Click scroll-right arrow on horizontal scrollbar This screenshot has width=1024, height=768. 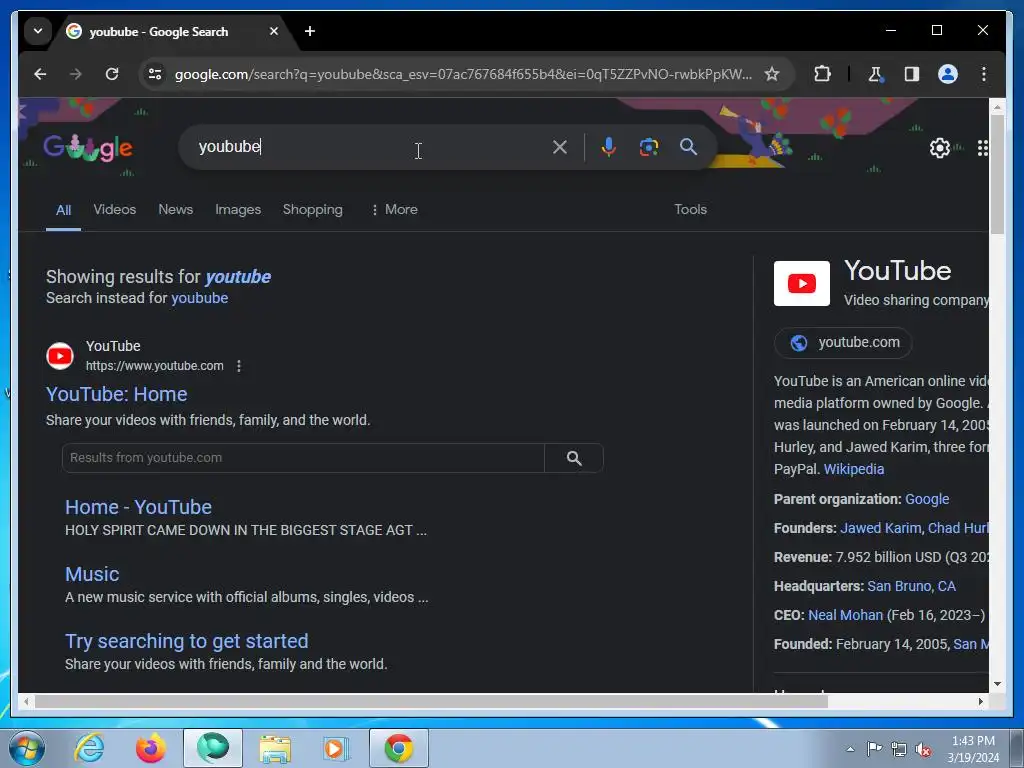pos(980,702)
